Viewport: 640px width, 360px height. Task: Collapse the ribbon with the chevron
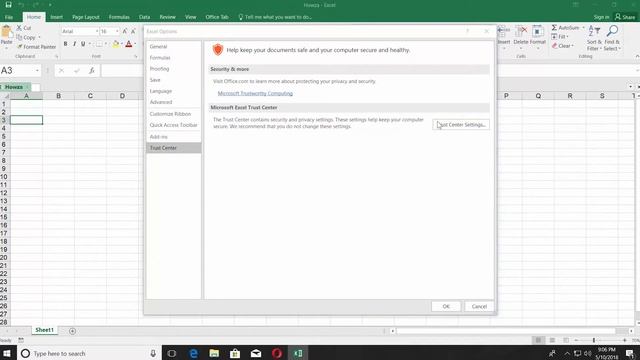click(637, 56)
